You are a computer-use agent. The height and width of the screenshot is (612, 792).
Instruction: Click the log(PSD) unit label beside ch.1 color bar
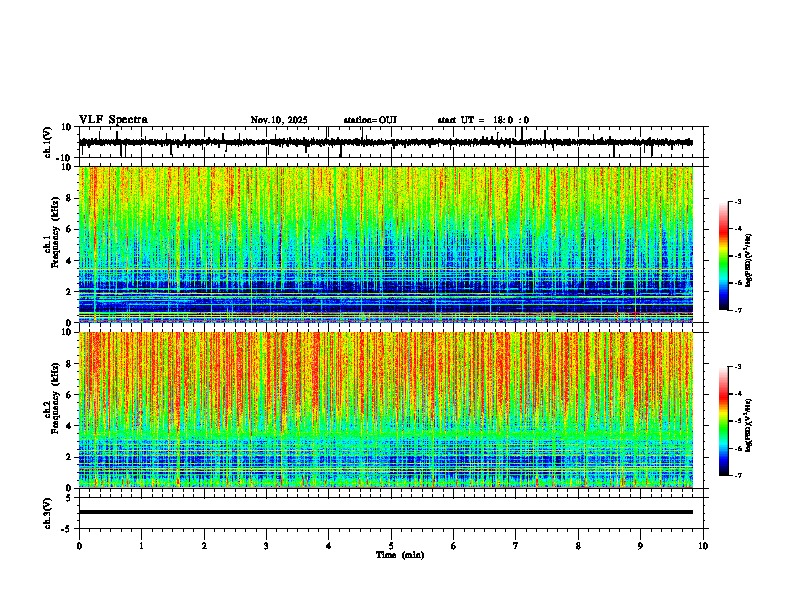[x=749, y=261]
